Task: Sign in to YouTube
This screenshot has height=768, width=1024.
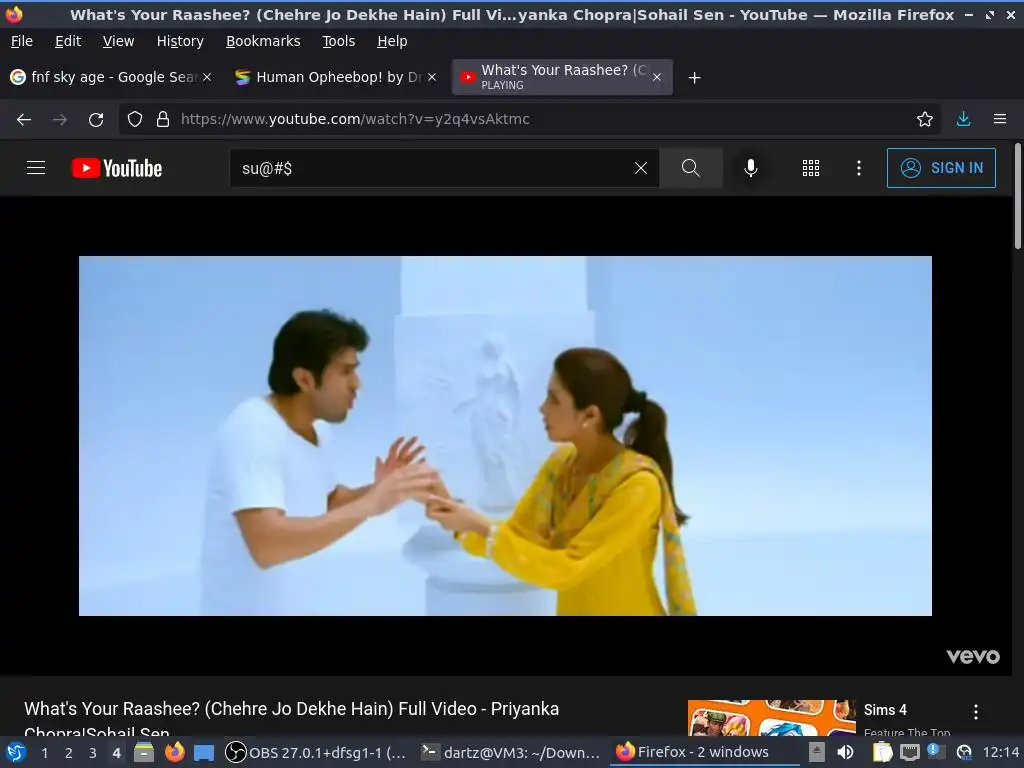Action: pyautogui.click(x=941, y=168)
